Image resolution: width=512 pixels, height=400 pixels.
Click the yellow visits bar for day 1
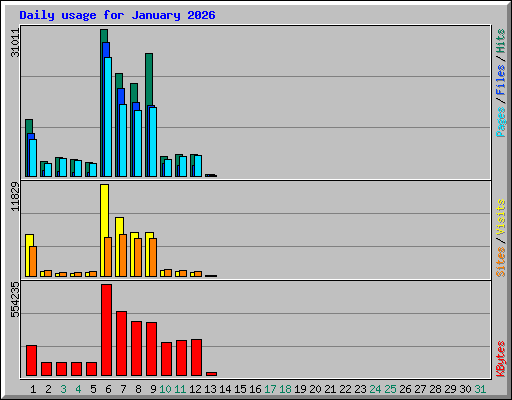(28, 255)
